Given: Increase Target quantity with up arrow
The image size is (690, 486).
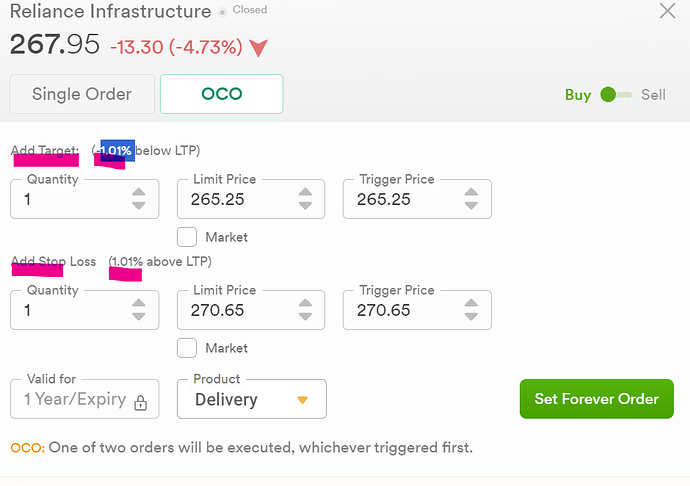Looking at the screenshot, I should (x=139, y=192).
